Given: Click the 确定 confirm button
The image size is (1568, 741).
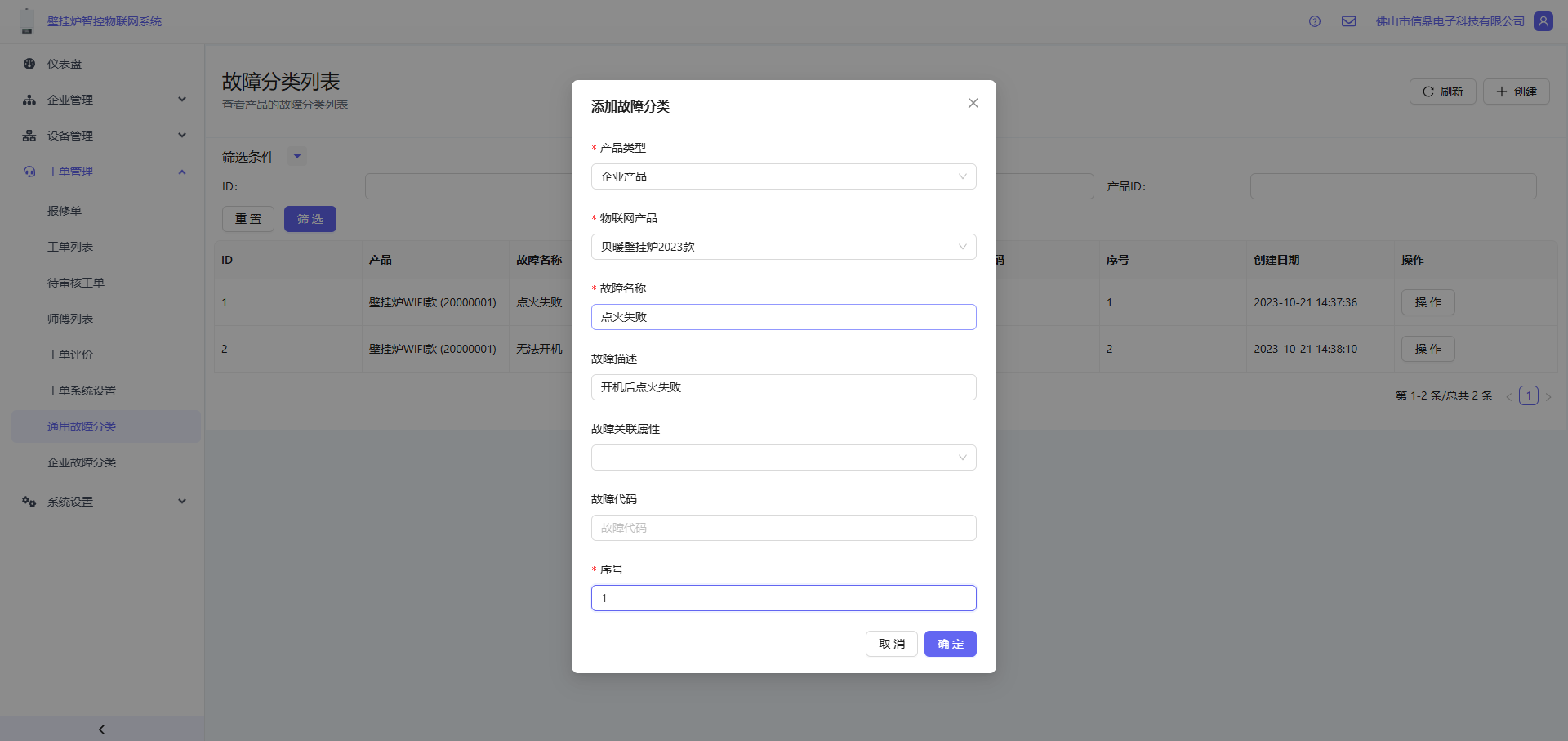Looking at the screenshot, I should 950,644.
